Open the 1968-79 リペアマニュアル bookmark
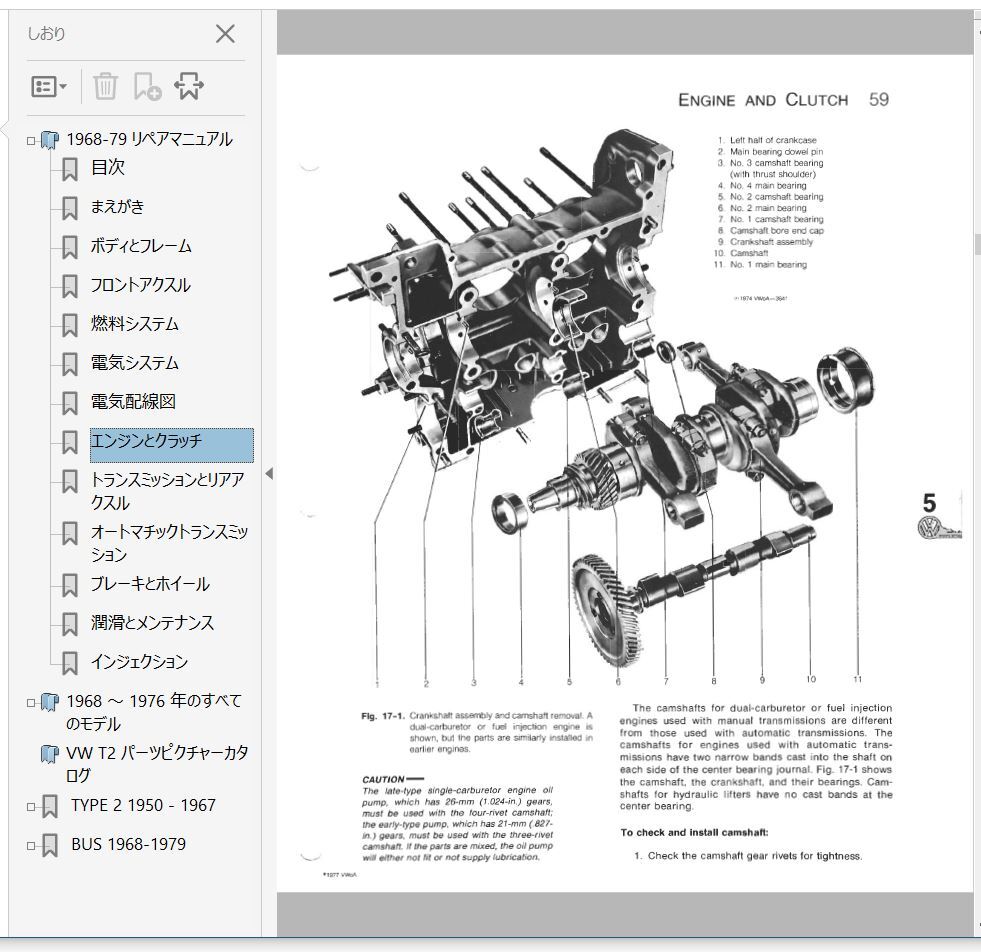The height and width of the screenshot is (952, 981). (x=150, y=139)
